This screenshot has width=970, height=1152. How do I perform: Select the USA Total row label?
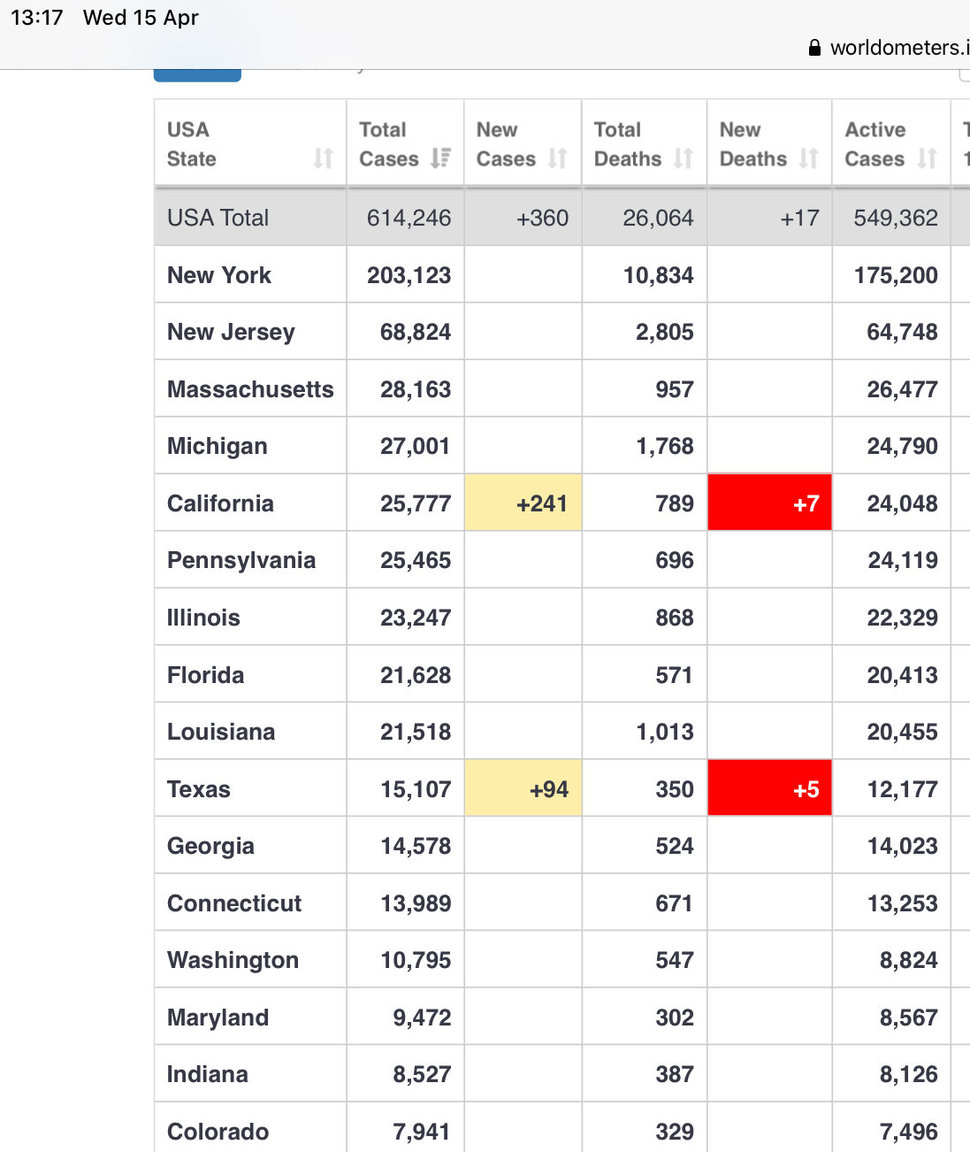(x=218, y=217)
